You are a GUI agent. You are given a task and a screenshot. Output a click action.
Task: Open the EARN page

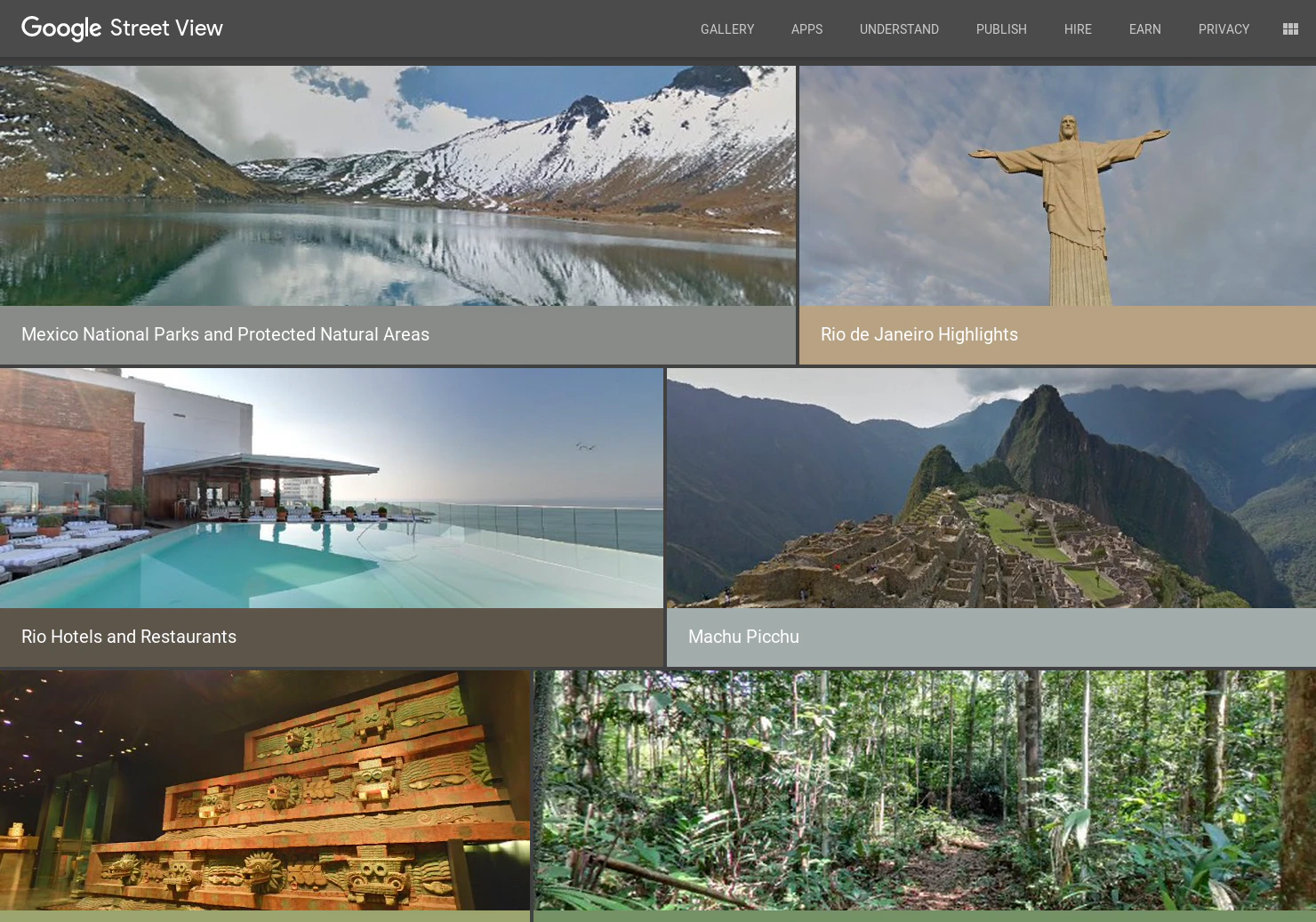[1144, 29]
